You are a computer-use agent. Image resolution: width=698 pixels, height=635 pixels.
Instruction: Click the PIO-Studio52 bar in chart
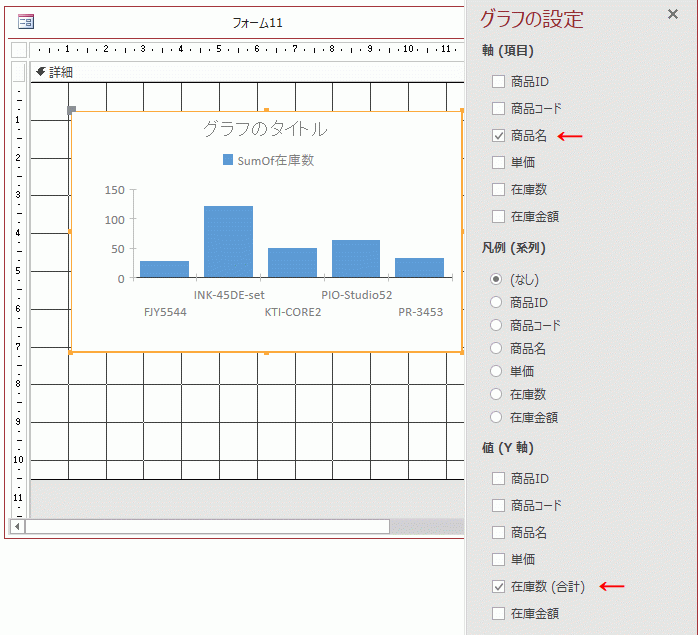(x=356, y=259)
